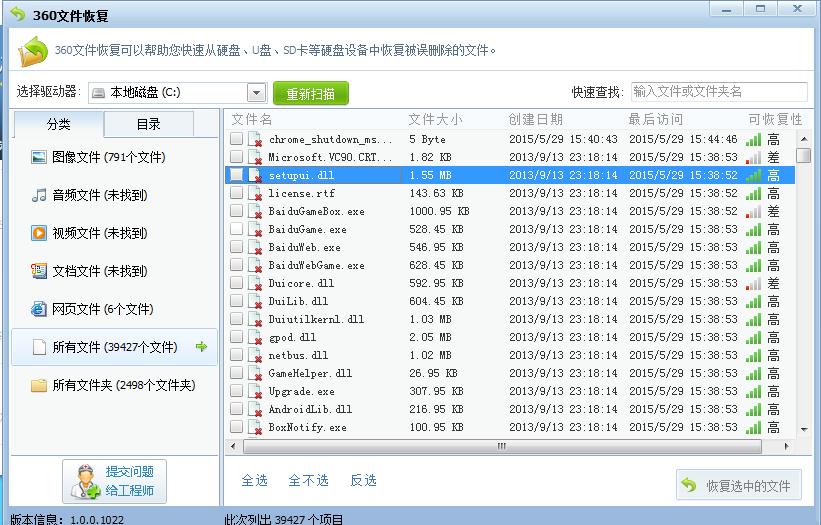Click the all files blank page icon
Viewport: 821px width, 525px height.
39,347
